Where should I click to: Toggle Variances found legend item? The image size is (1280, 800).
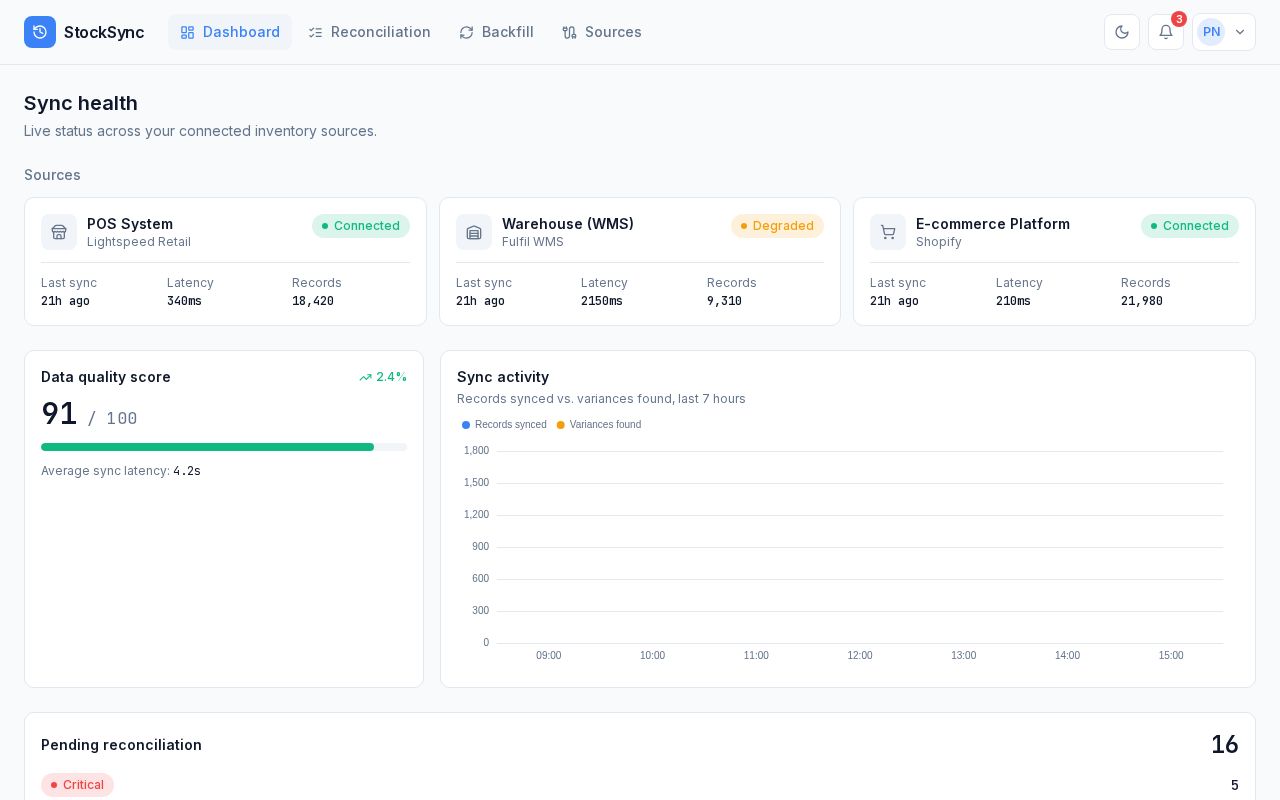pyautogui.click(x=599, y=425)
